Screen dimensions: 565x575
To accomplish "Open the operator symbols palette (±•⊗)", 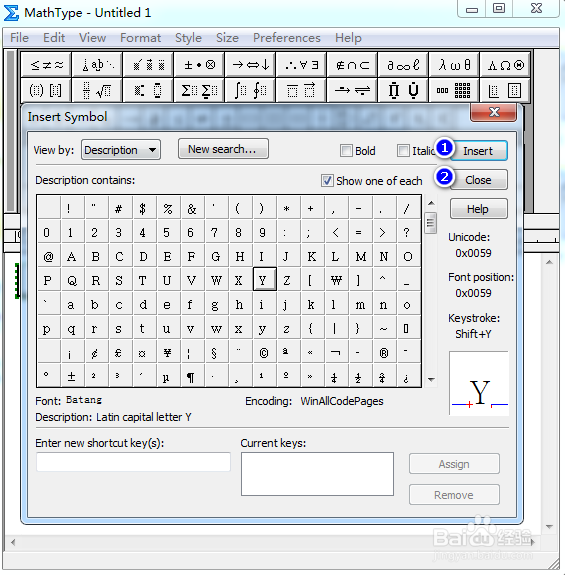I will click(x=199, y=65).
